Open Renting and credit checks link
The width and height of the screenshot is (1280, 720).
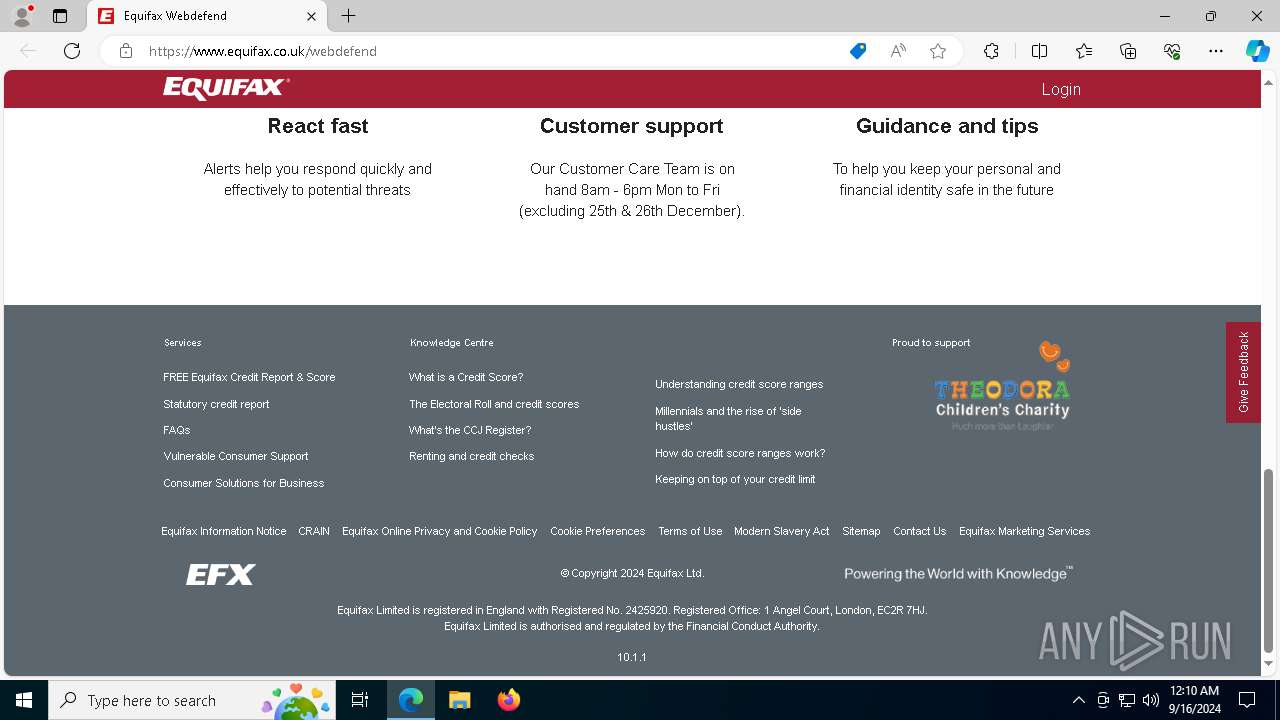[x=471, y=456]
